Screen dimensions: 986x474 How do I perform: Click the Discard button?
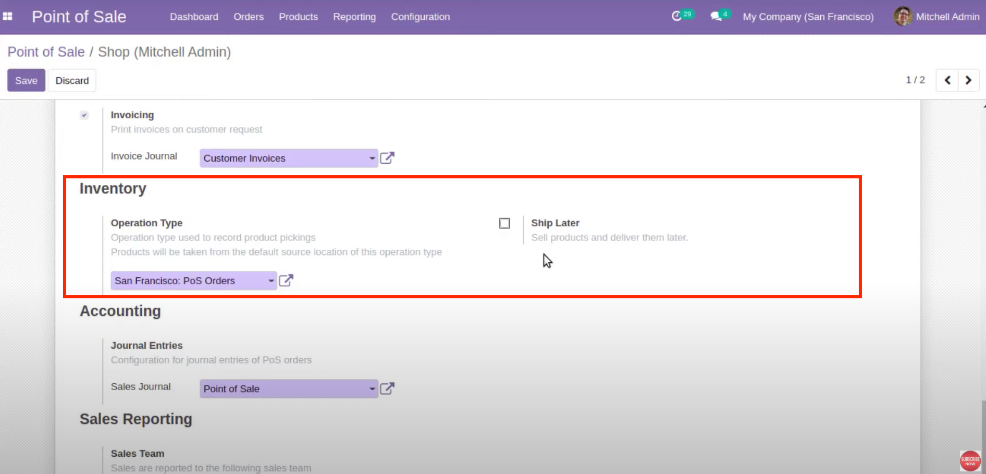coord(72,81)
